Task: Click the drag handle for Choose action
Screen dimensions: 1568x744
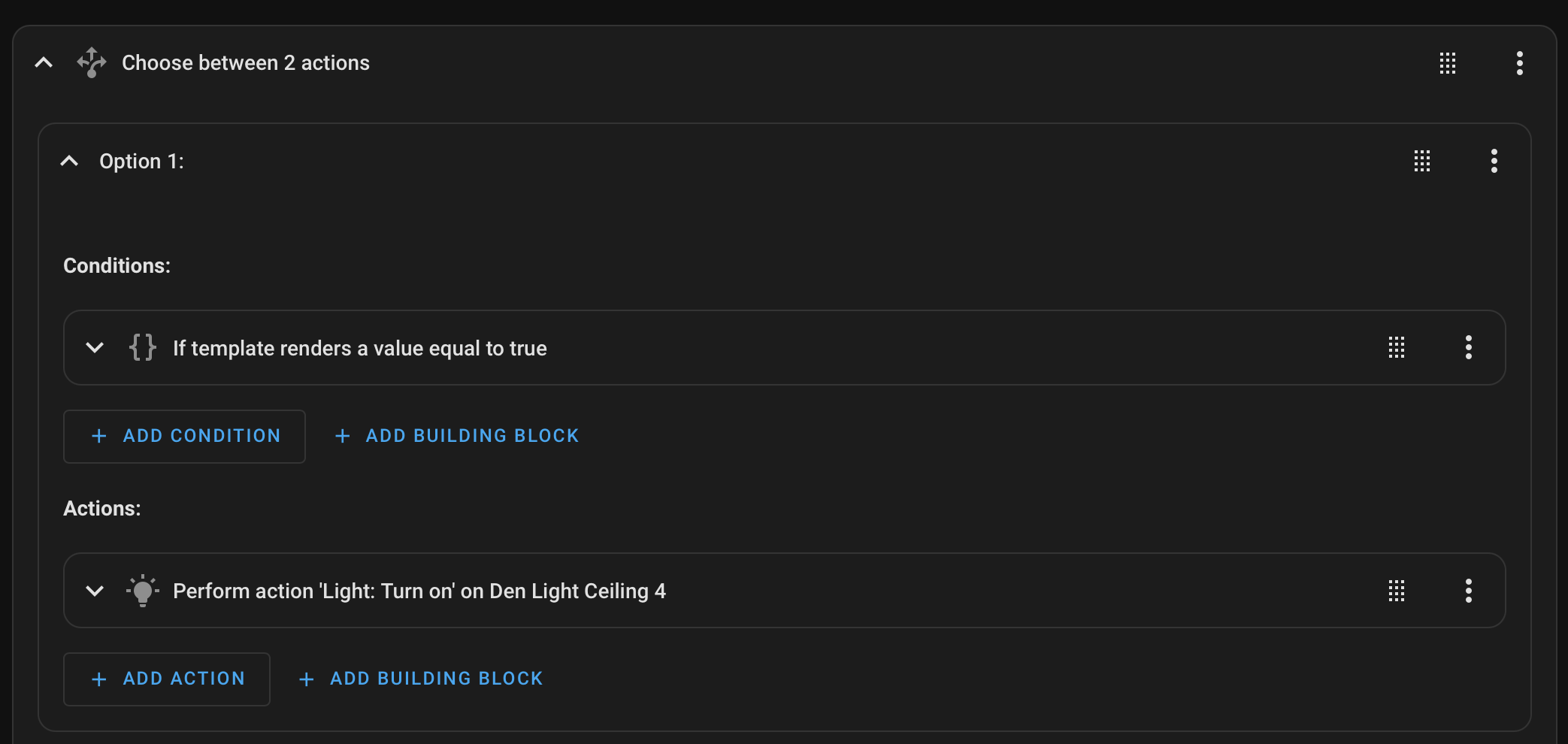Action: point(1448,63)
